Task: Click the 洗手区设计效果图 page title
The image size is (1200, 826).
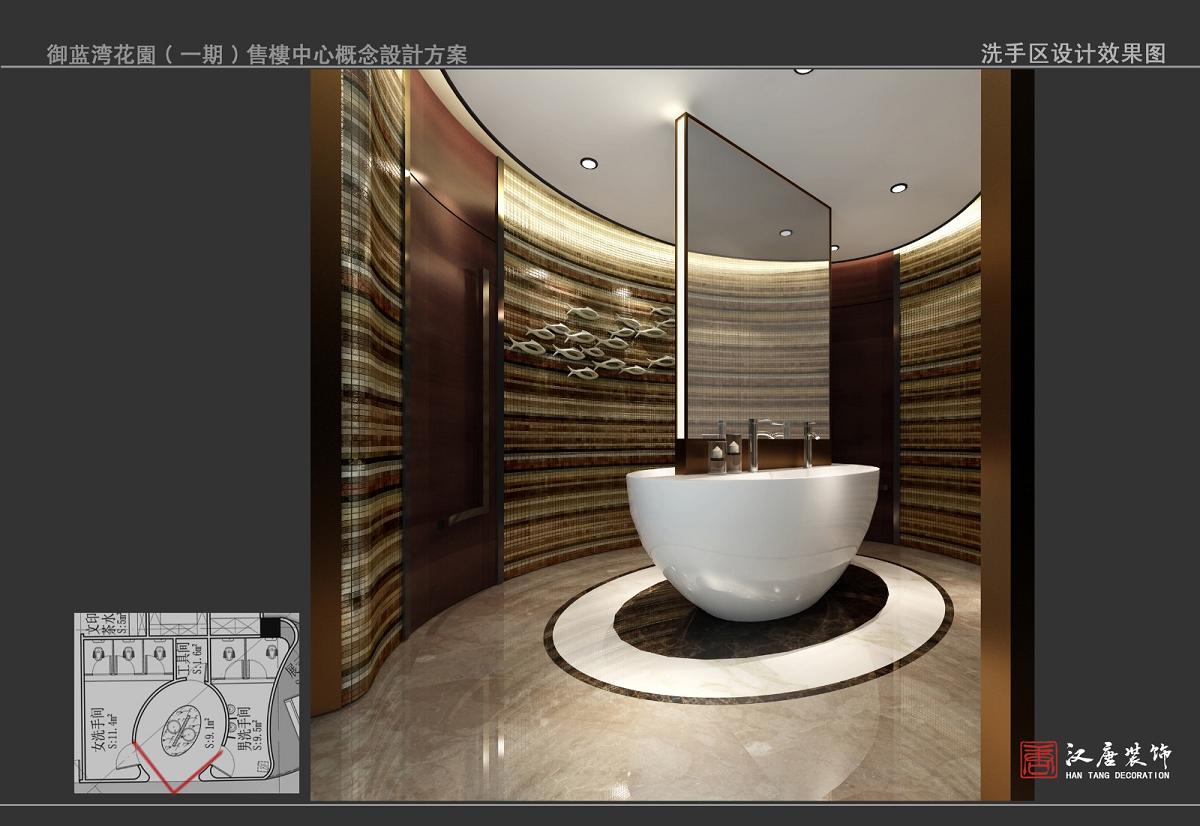Action: (1073, 54)
